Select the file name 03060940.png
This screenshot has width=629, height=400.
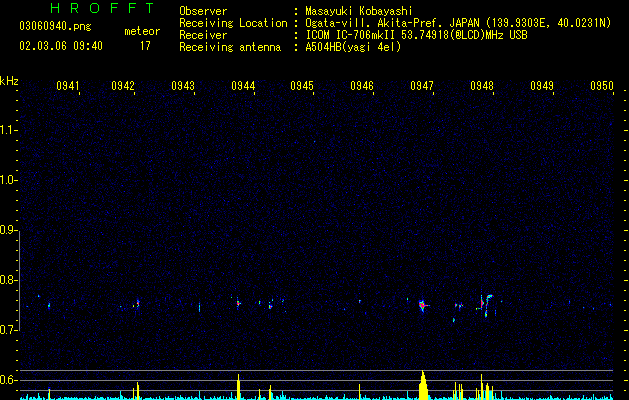tap(55, 27)
